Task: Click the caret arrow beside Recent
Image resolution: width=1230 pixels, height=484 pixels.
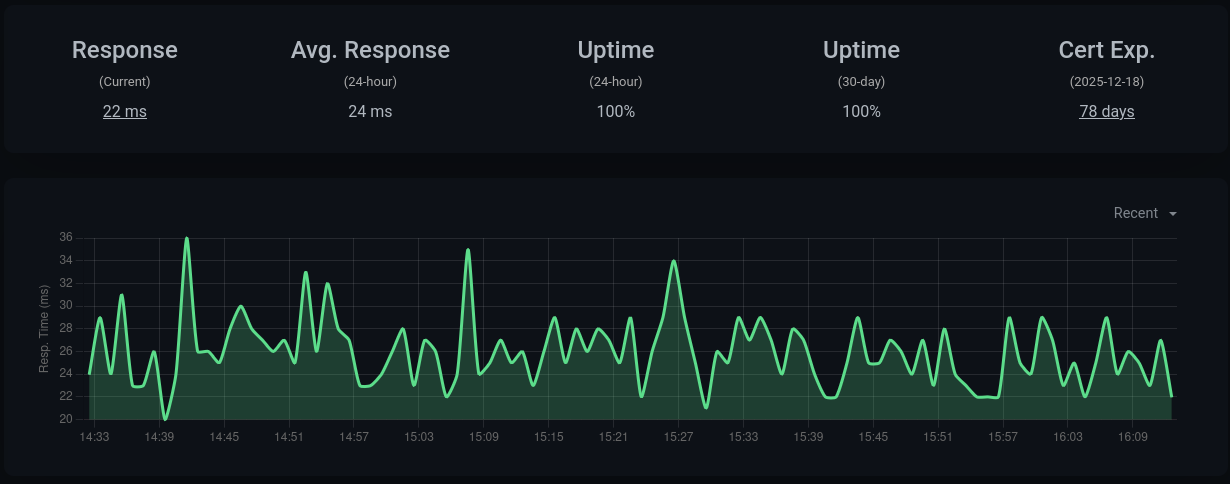Action: (x=1172, y=214)
